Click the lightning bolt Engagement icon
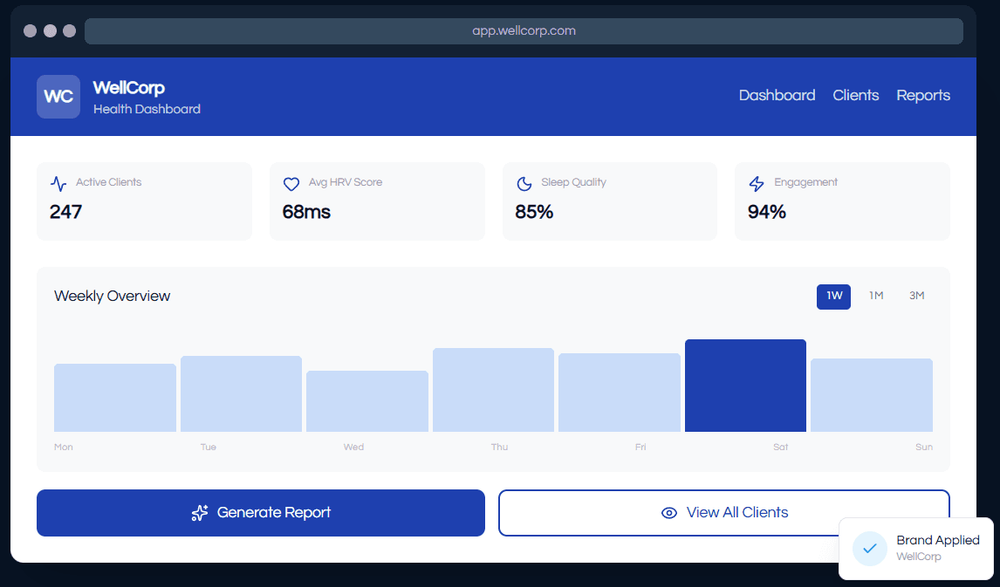Viewport: 1000px width, 587px height. pos(757,184)
